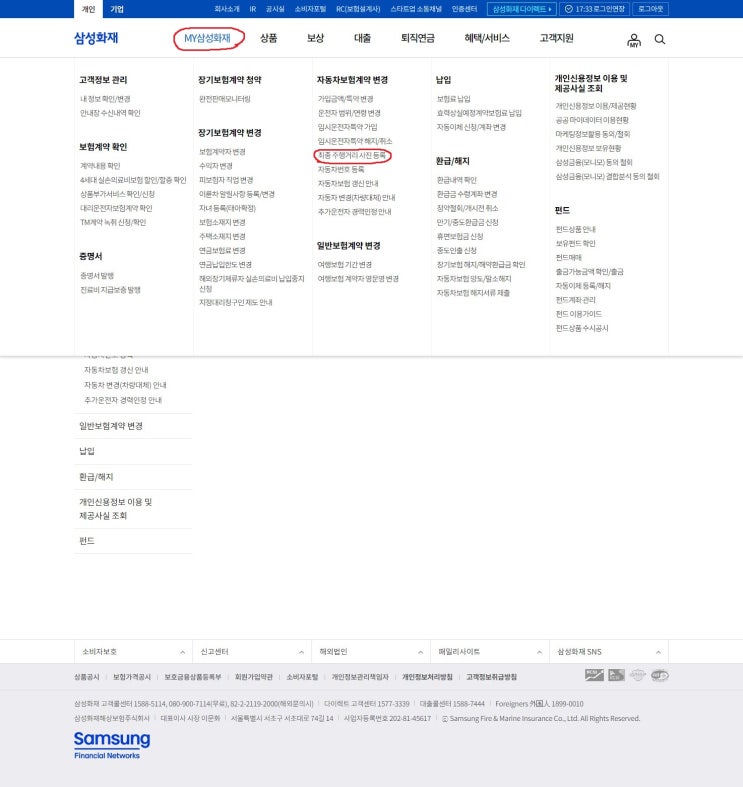Click the rightmost footer certification badge
The height and width of the screenshot is (787, 743).
(660, 676)
